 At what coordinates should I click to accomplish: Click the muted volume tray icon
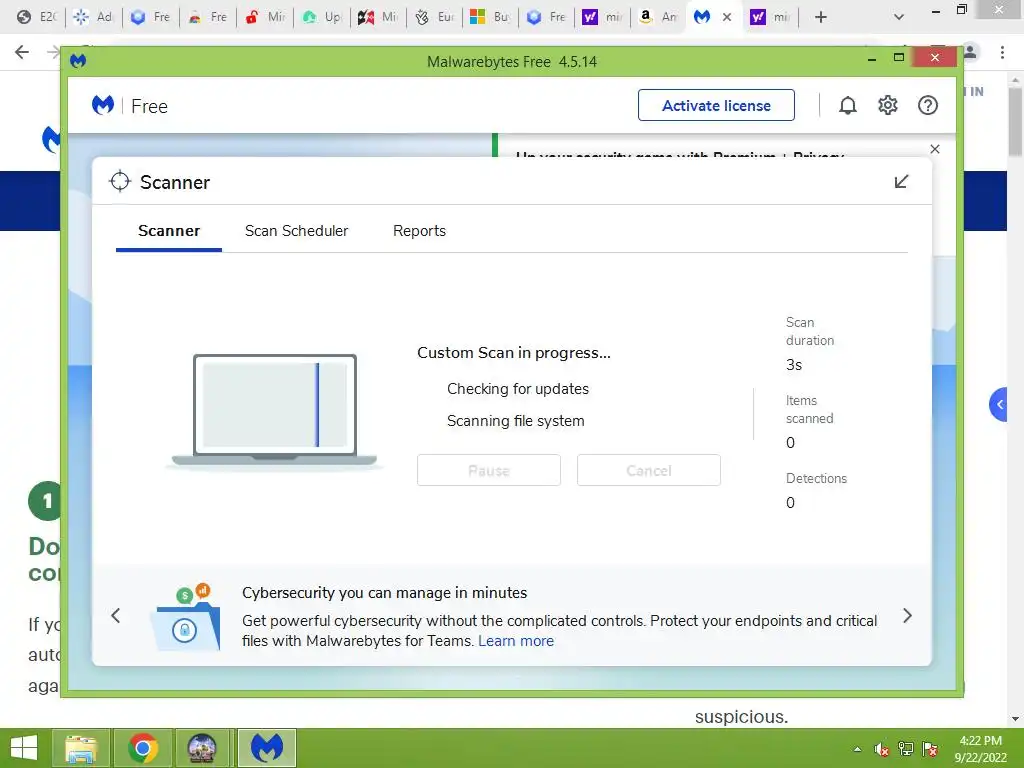point(882,749)
